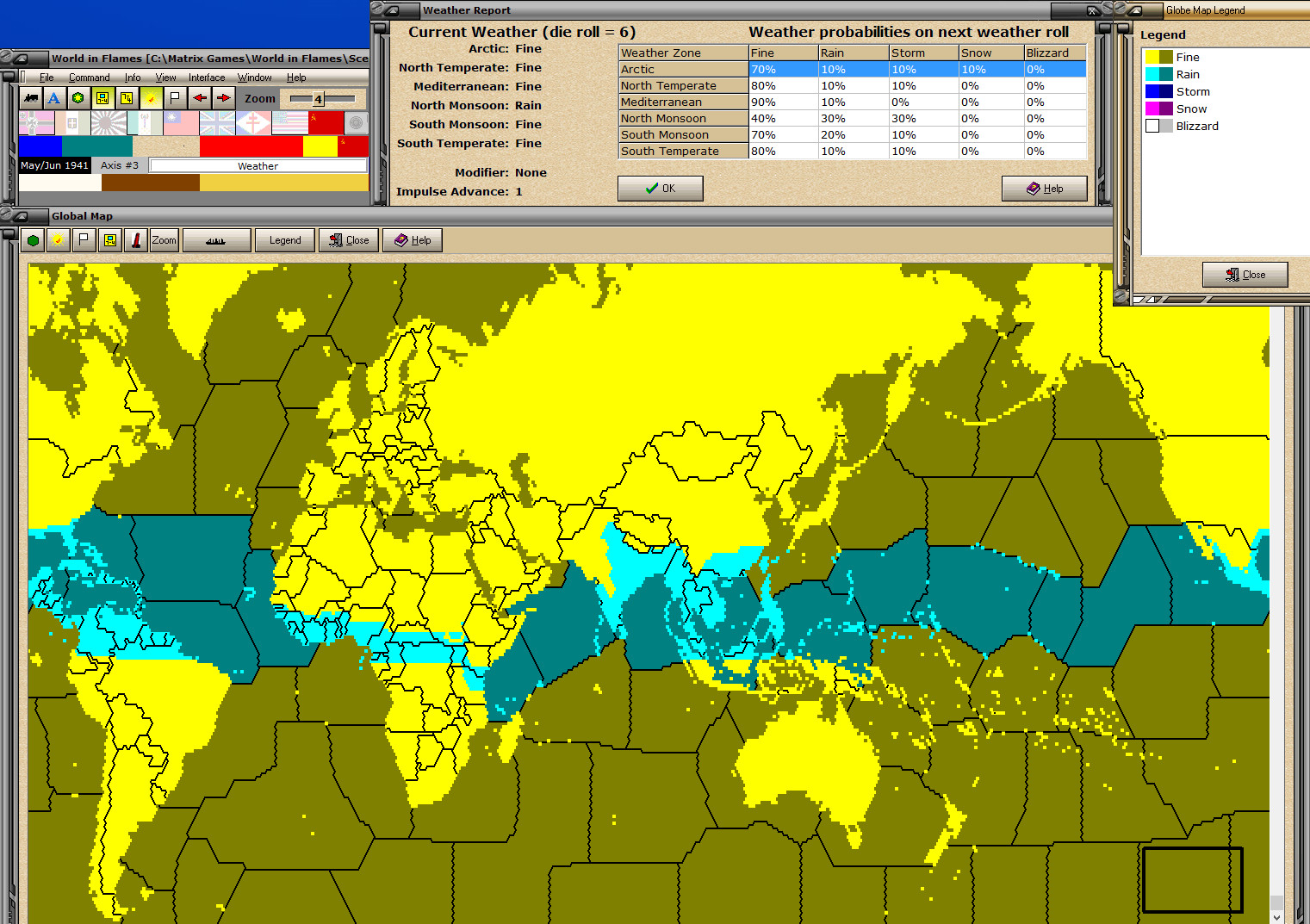
Task: Click the Mediterranean 90% Fine cell
Action: click(783, 102)
